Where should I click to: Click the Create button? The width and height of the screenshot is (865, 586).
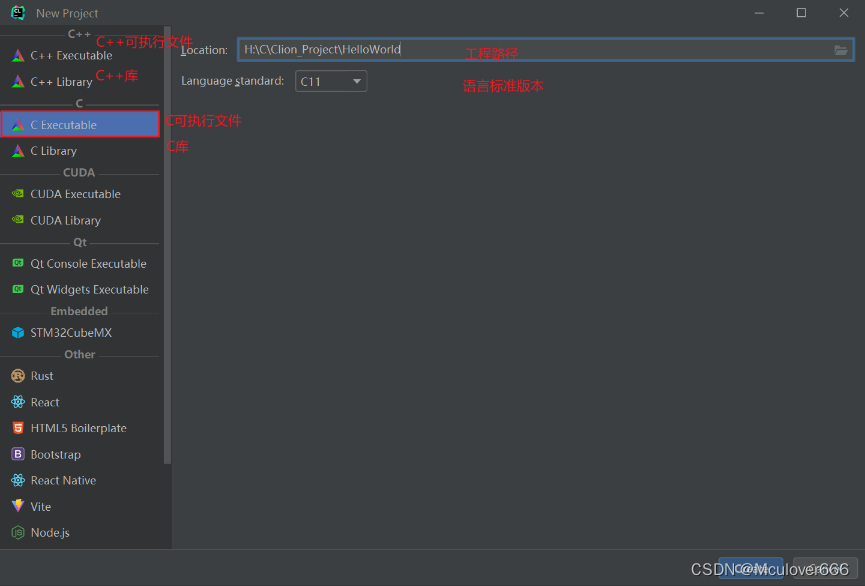click(750, 568)
